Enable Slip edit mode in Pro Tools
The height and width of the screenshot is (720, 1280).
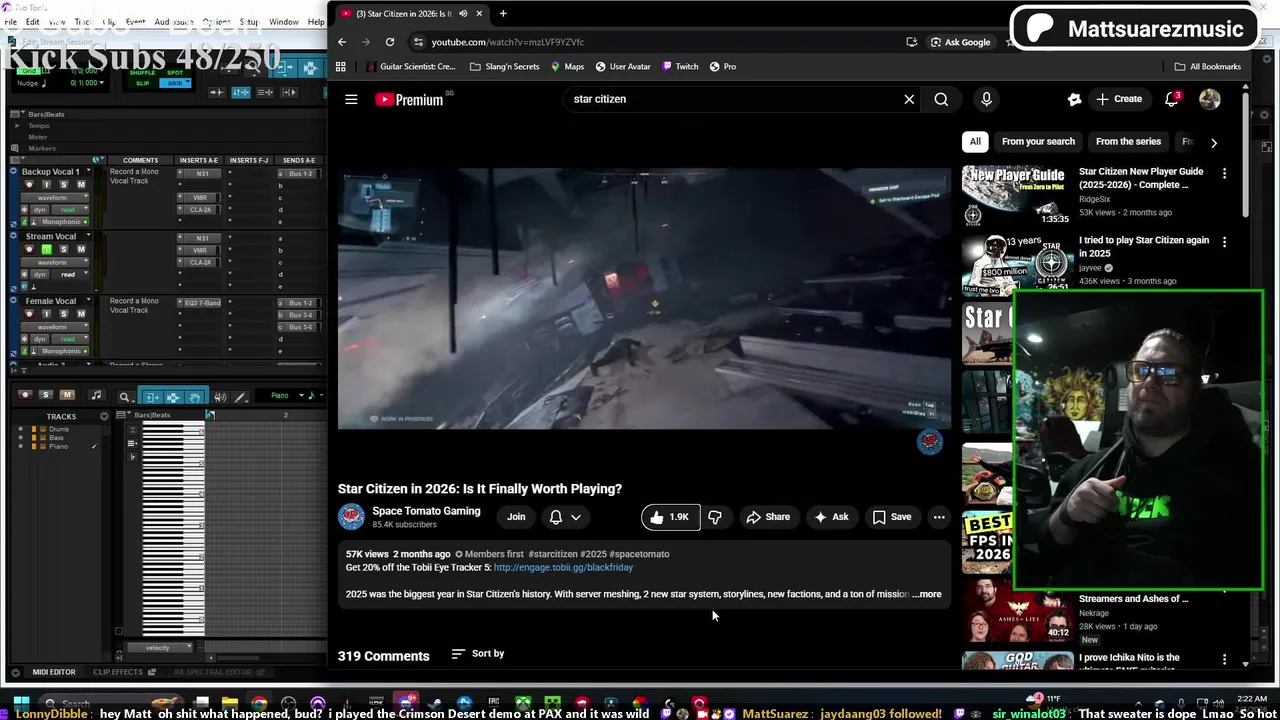pos(143,83)
